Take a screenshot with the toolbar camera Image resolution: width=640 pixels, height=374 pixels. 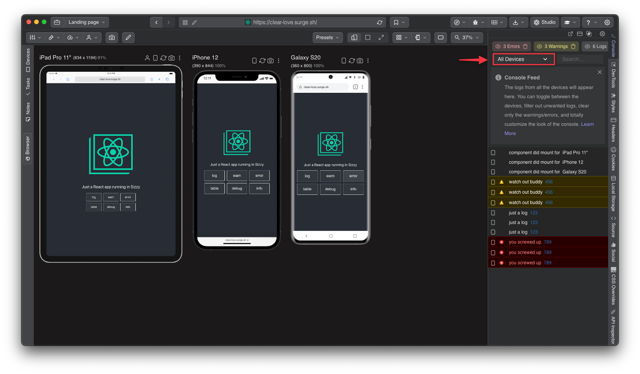[111, 38]
